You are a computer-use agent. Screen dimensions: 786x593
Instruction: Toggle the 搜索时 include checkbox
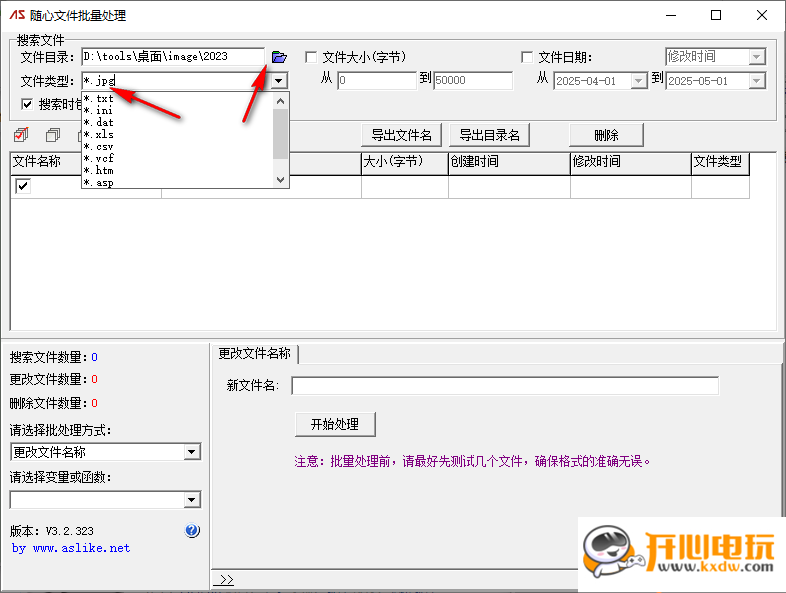(27, 104)
